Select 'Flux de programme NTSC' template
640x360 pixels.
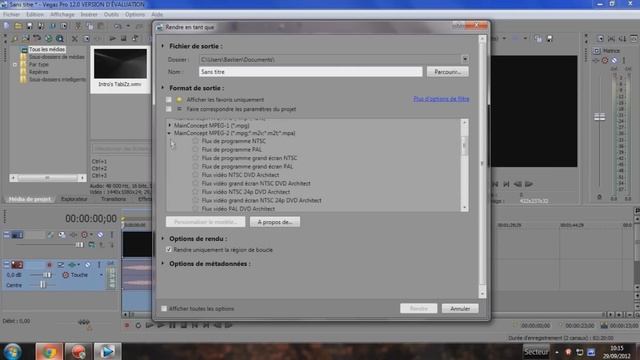tap(233, 141)
